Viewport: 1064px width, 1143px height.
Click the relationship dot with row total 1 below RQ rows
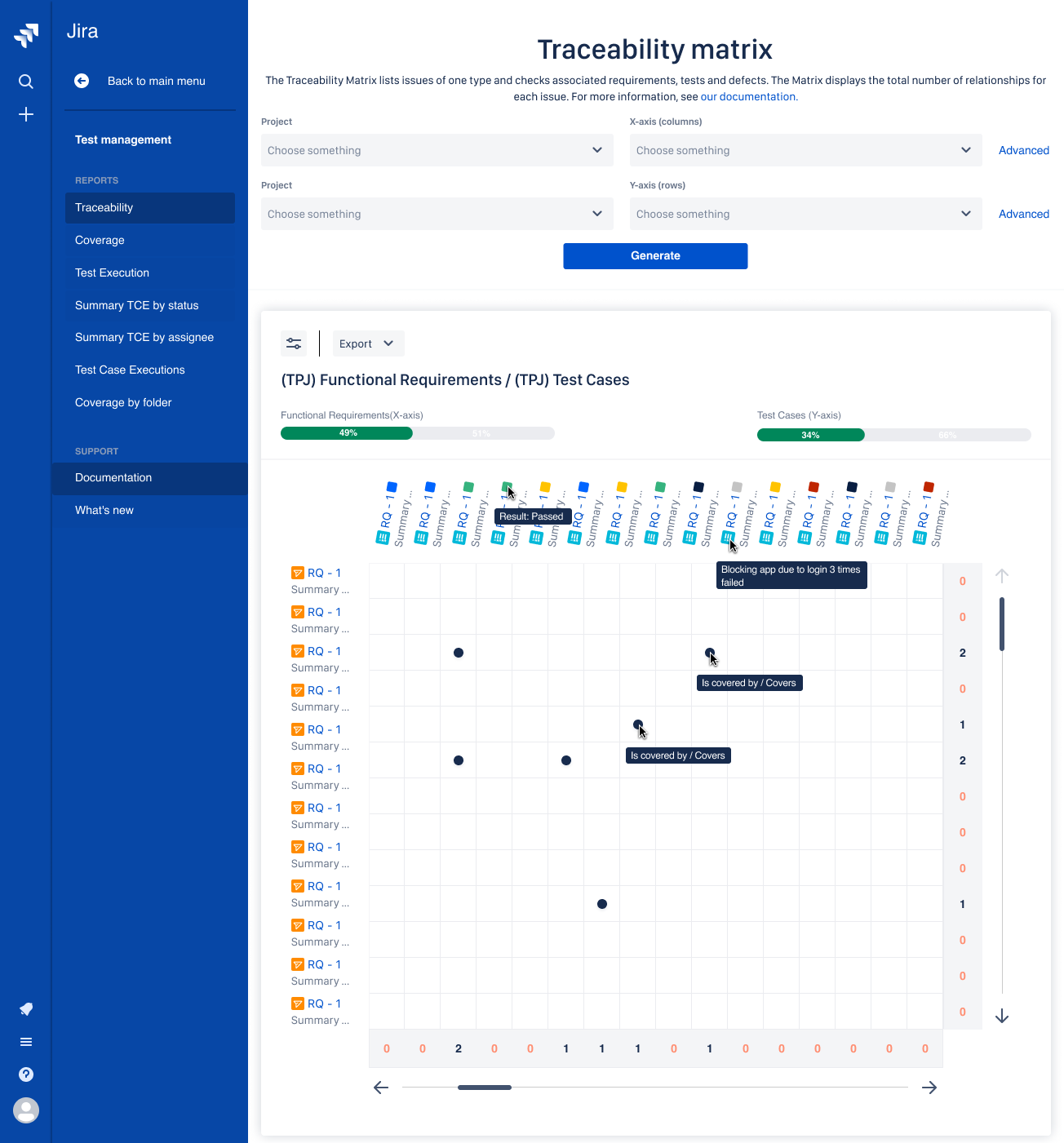click(602, 904)
